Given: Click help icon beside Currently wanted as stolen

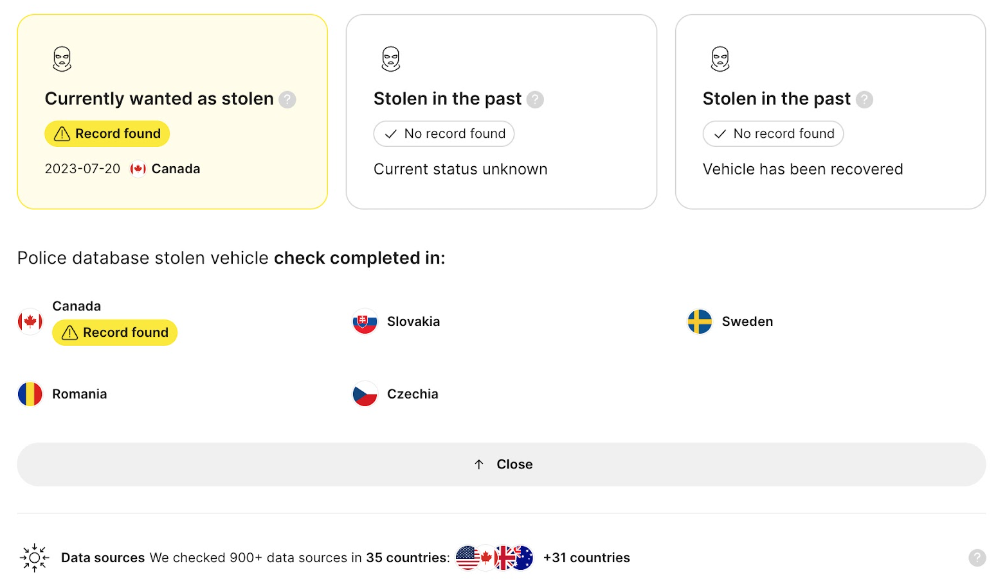Looking at the screenshot, I should pos(287,100).
